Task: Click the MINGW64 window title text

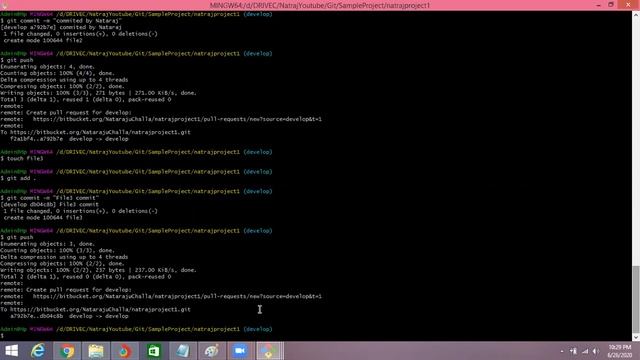Action: (x=320, y=5)
